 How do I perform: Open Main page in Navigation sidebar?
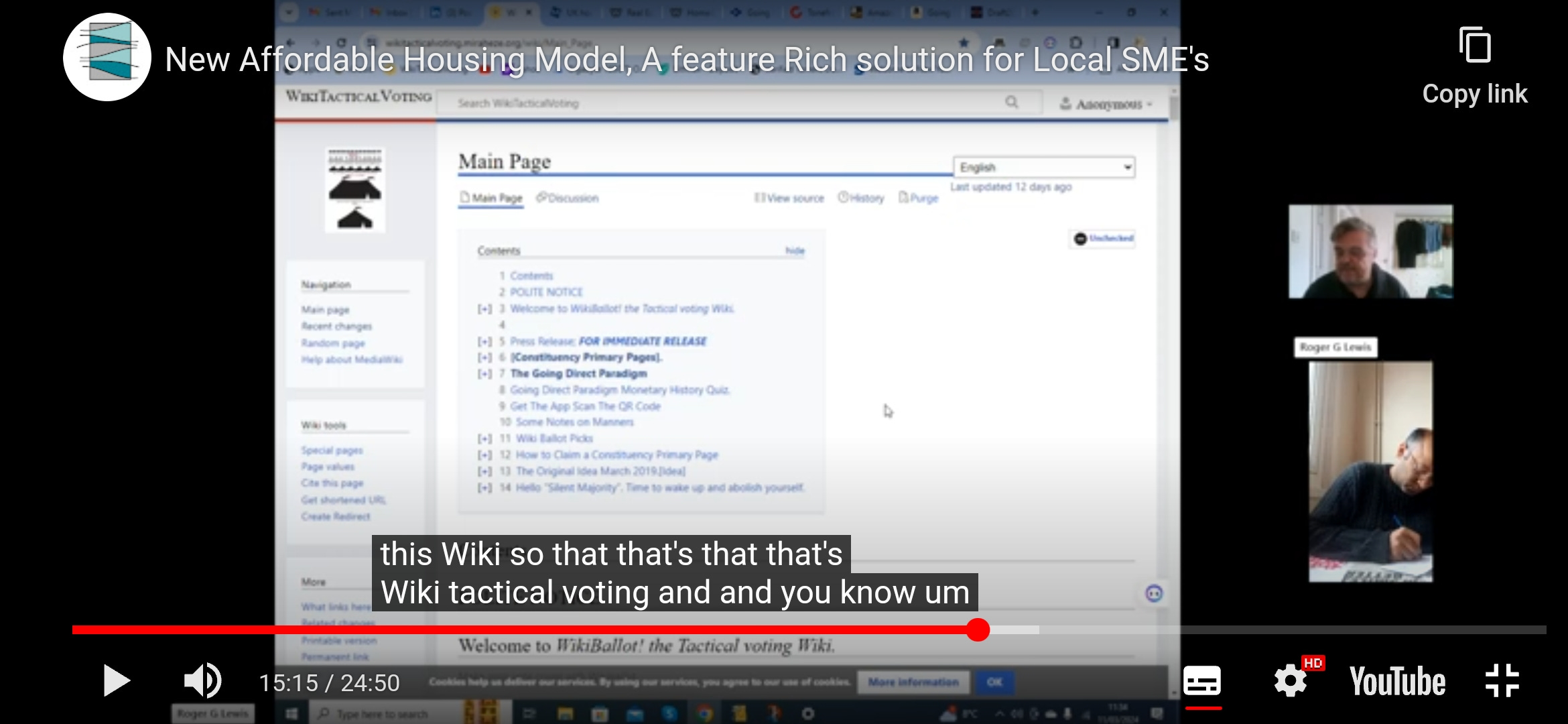pyautogui.click(x=326, y=310)
